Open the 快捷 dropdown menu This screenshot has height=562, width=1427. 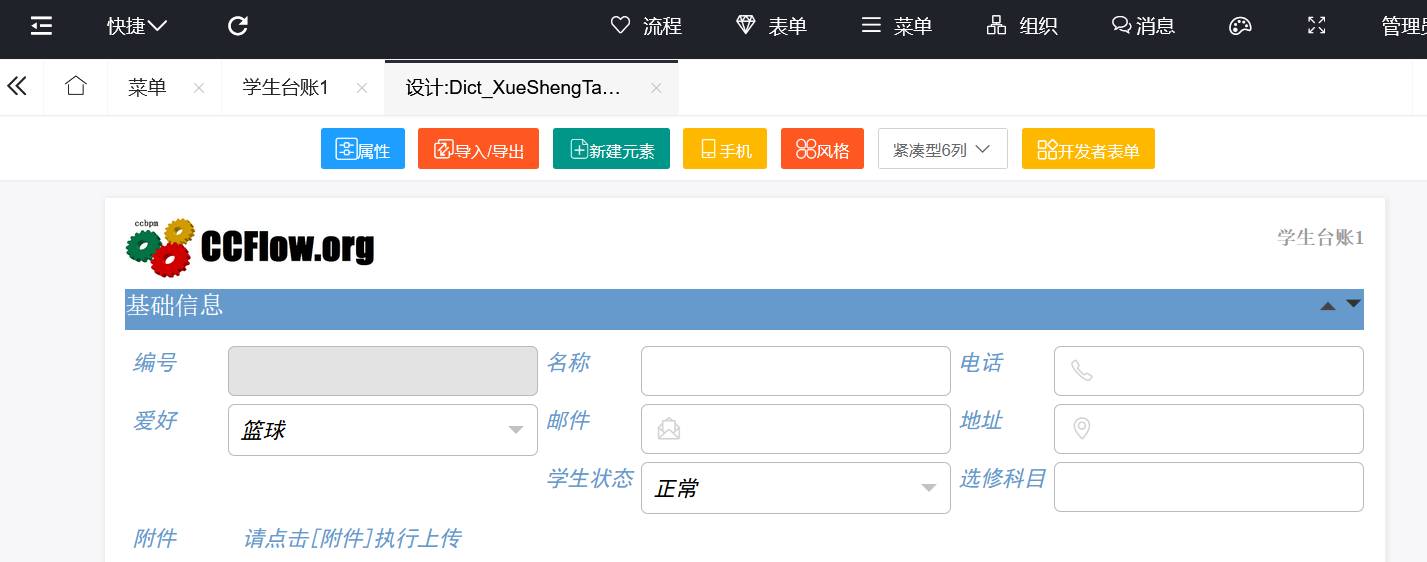pos(137,27)
